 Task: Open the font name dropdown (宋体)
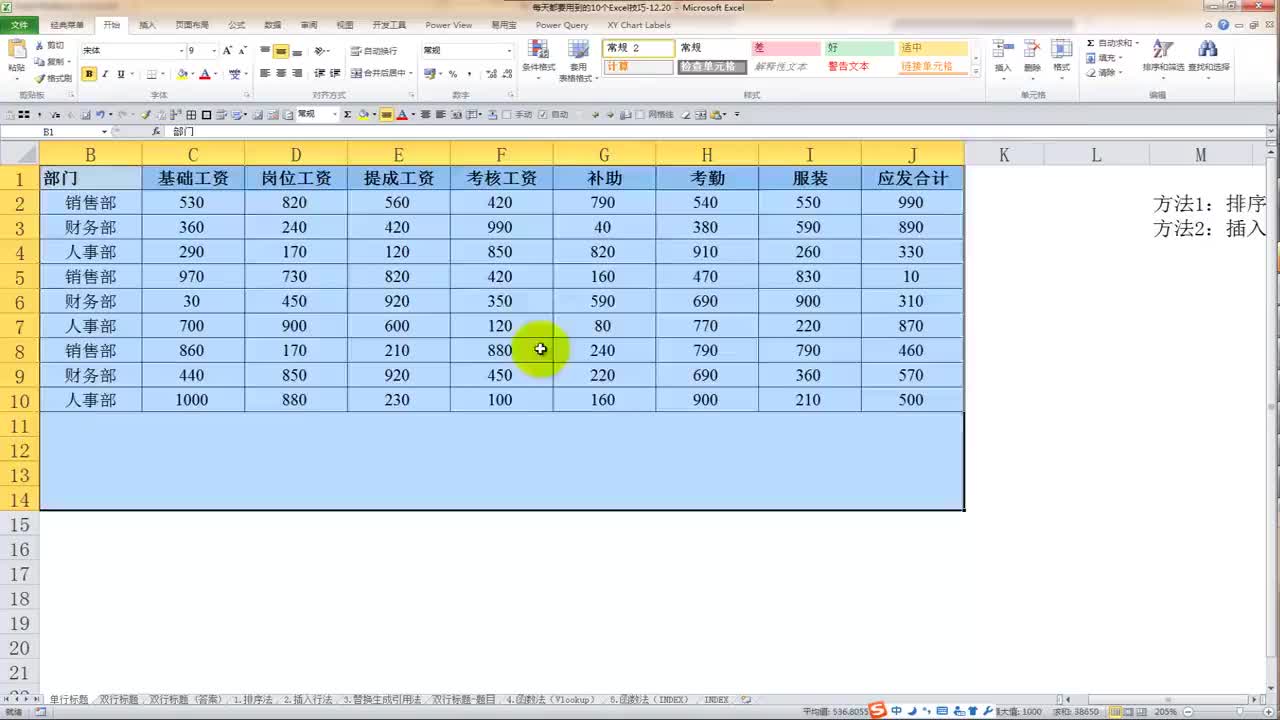pyautogui.click(x=181, y=50)
